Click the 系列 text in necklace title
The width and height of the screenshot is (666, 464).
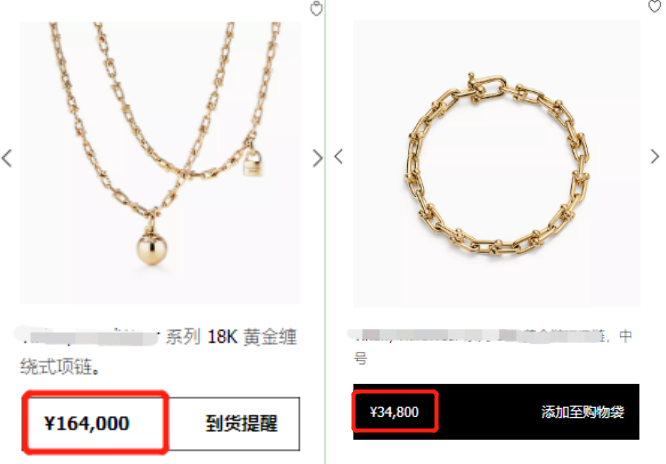[183, 337]
